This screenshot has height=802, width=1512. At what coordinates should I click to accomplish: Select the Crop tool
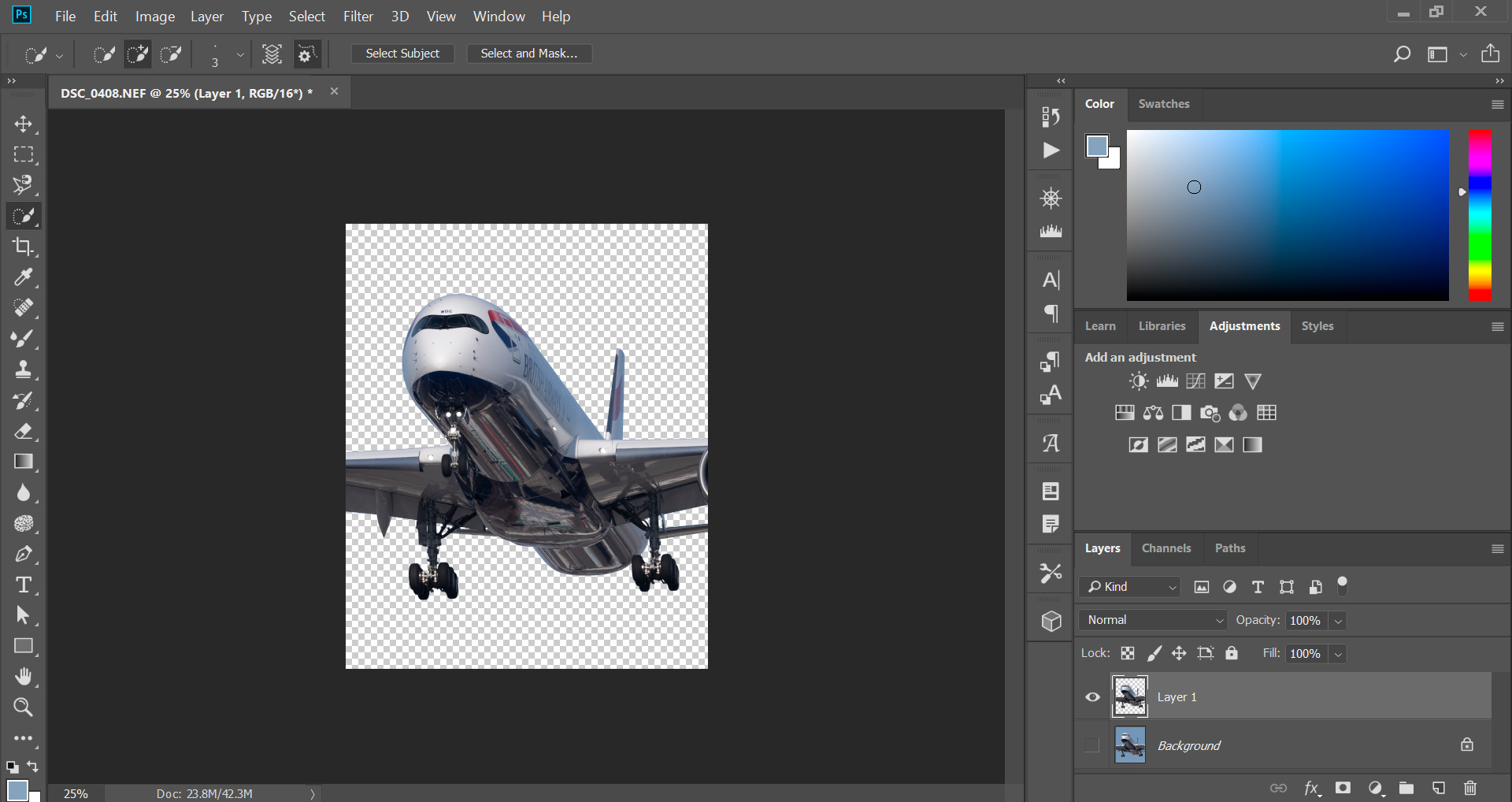pos(24,247)
